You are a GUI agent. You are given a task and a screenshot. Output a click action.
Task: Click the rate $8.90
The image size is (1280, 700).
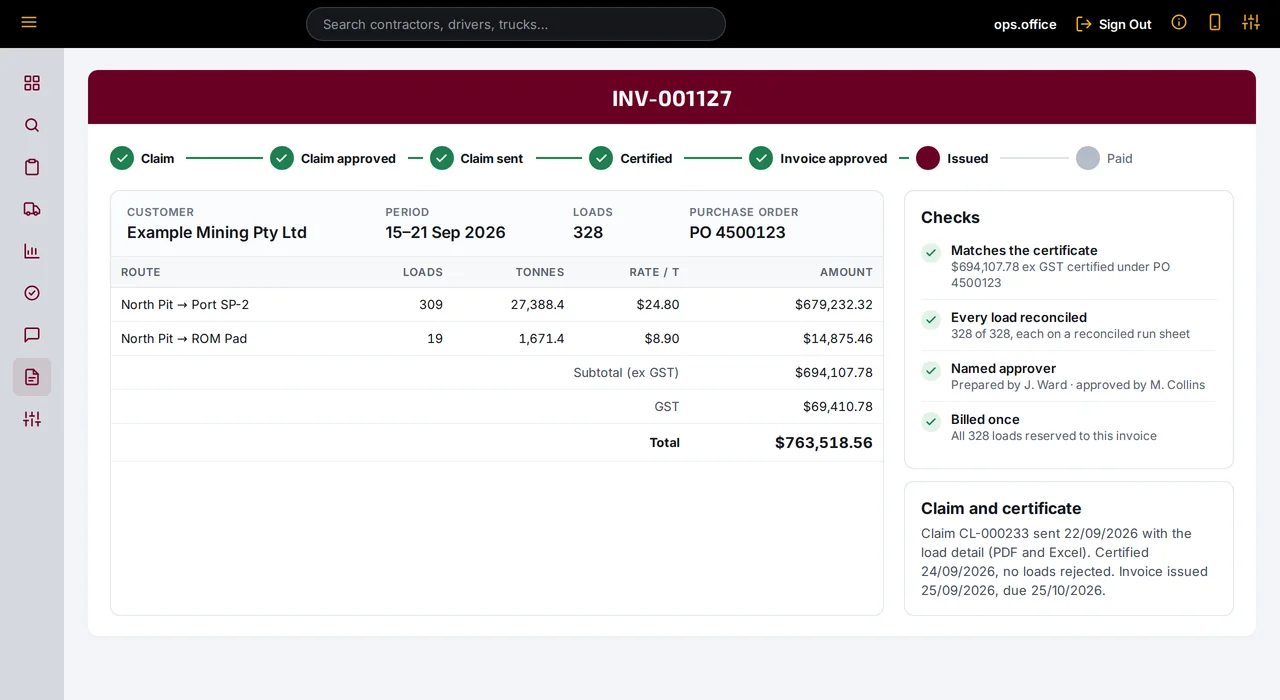(x=662, y=338)
